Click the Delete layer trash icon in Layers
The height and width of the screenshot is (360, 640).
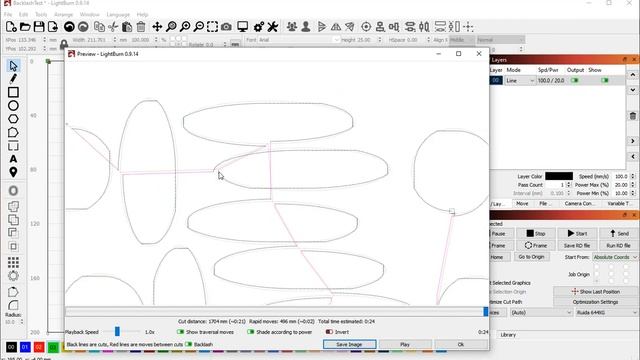[x=632, y=116]
